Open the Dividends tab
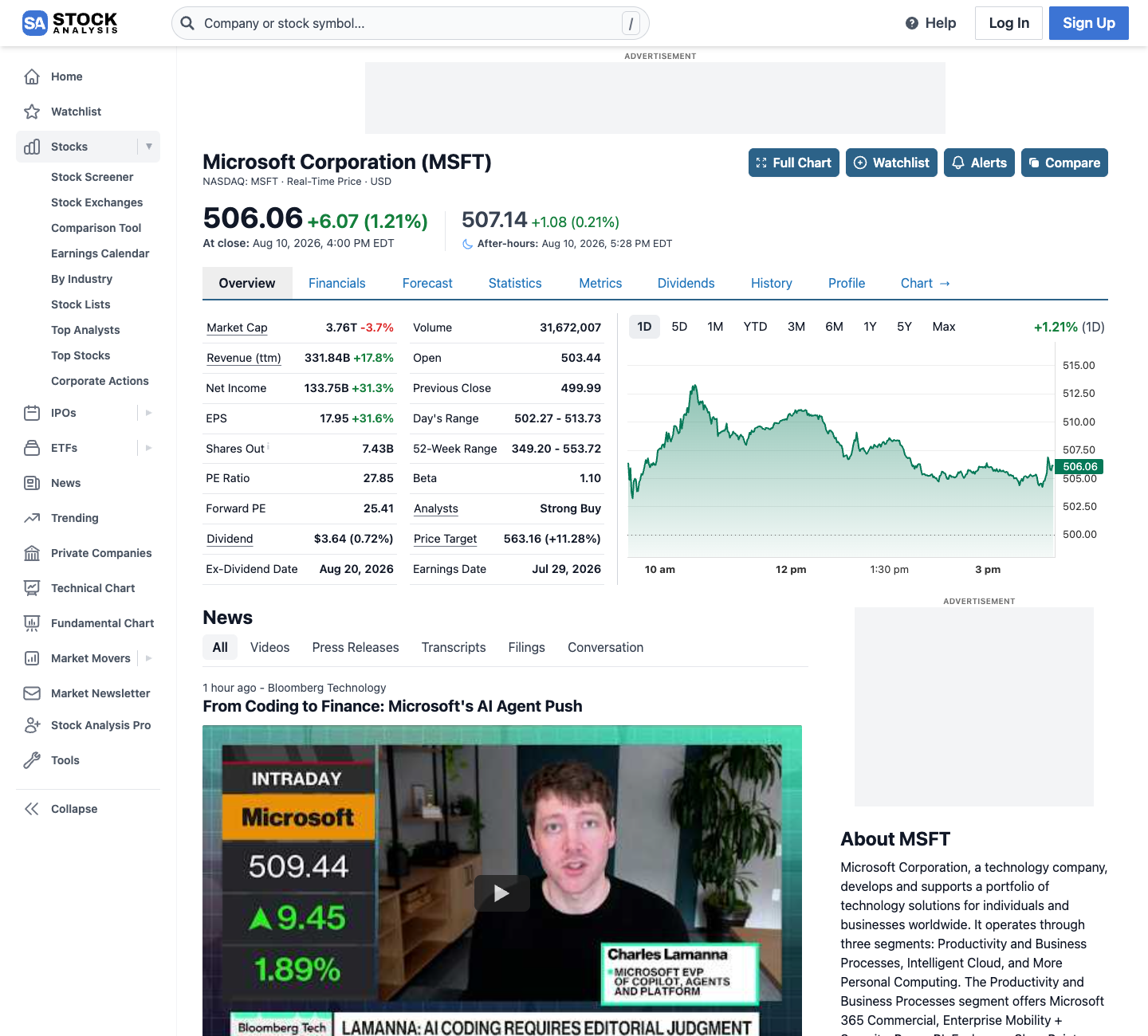The image size is (1148, 1036). (x=686, y=284)
